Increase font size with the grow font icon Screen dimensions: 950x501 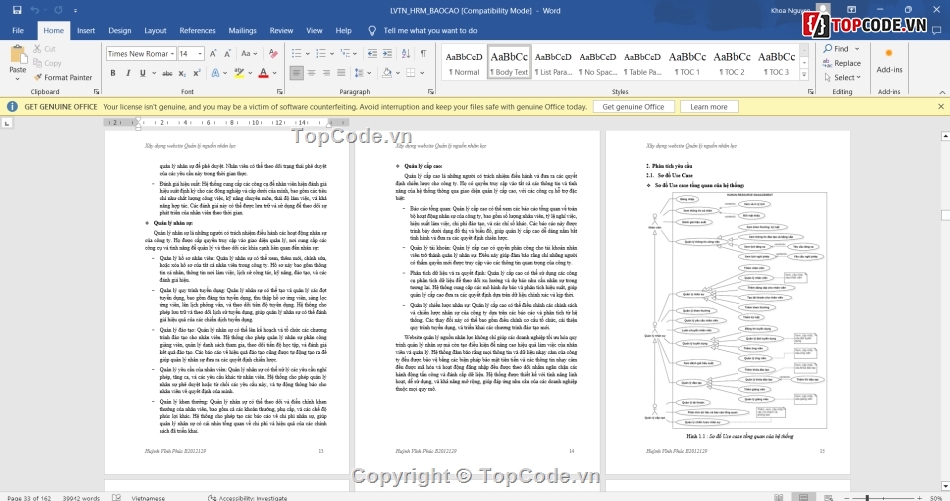(x=213, y=53)
